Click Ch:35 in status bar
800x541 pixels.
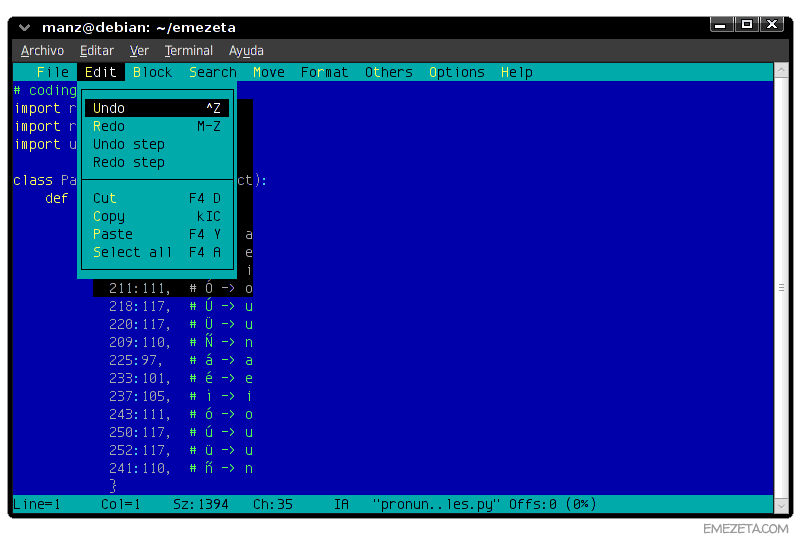[x=273, y=504]
